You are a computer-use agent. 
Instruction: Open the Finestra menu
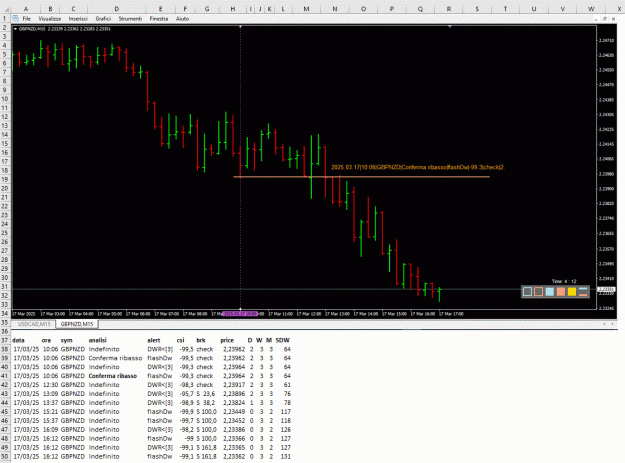pyautogui.click(x=159, y=19)
